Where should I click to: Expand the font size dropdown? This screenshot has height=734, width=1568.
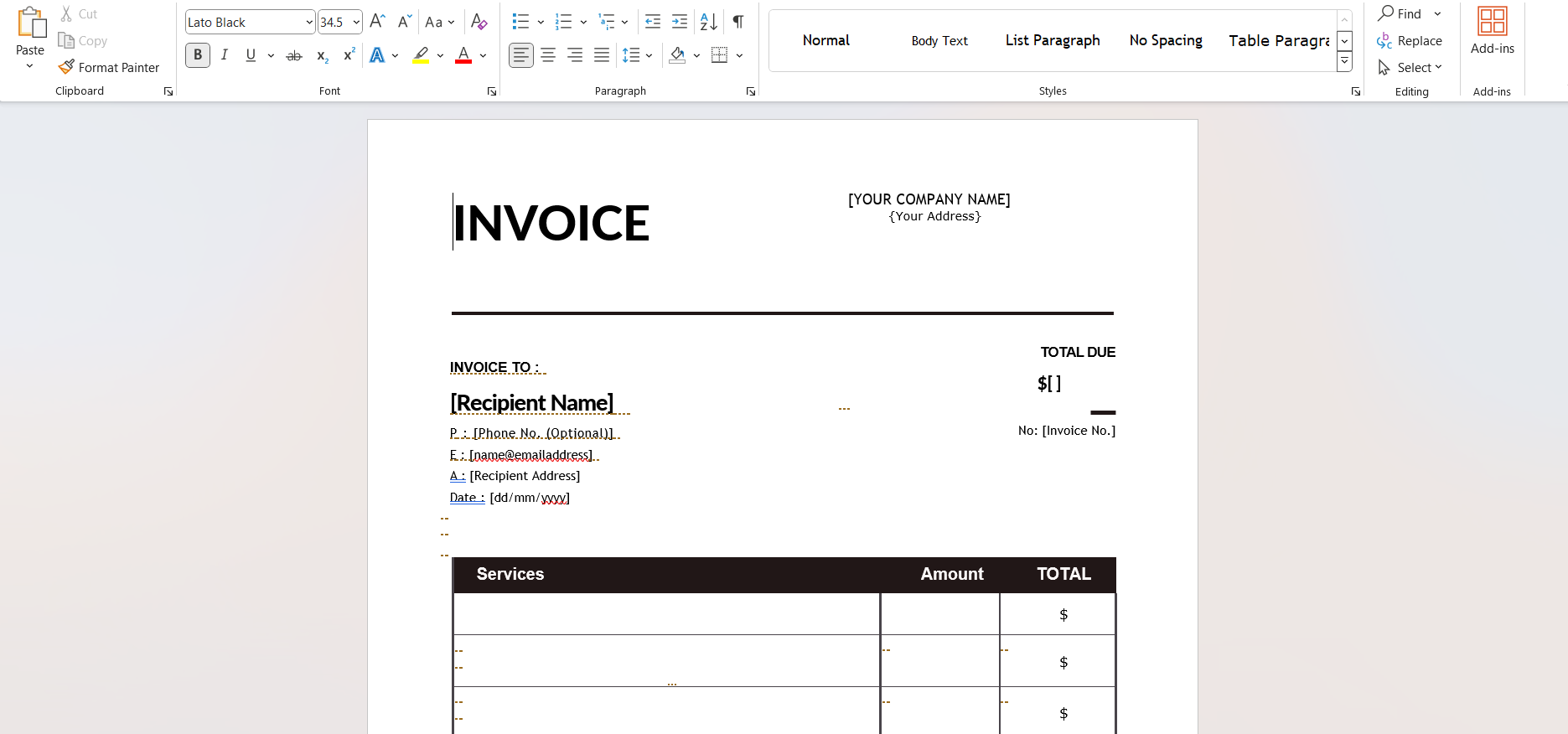point(357,23)
